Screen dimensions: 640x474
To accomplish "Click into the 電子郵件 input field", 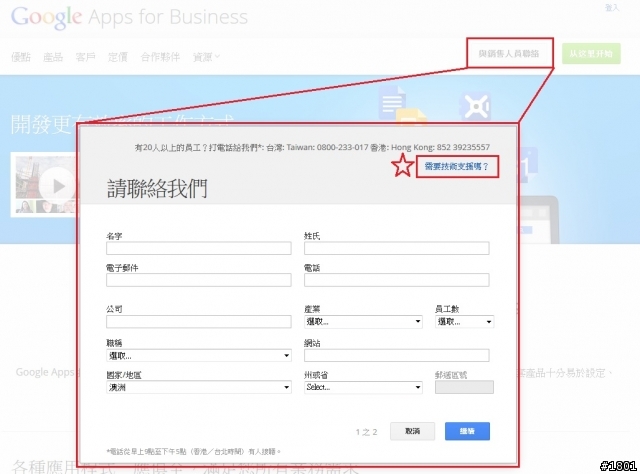I will [x=199, y=280].
